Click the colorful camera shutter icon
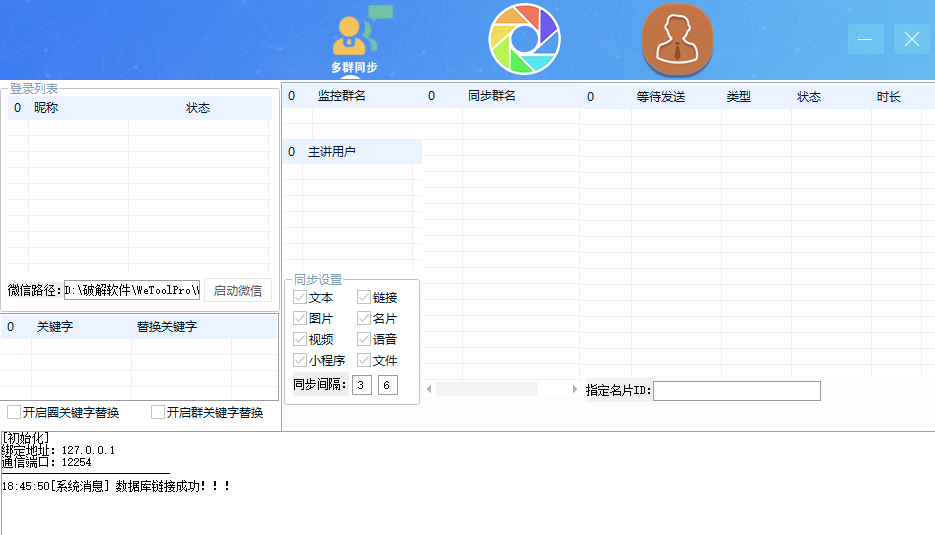The image size is (935, 535). tap(524, 39)
